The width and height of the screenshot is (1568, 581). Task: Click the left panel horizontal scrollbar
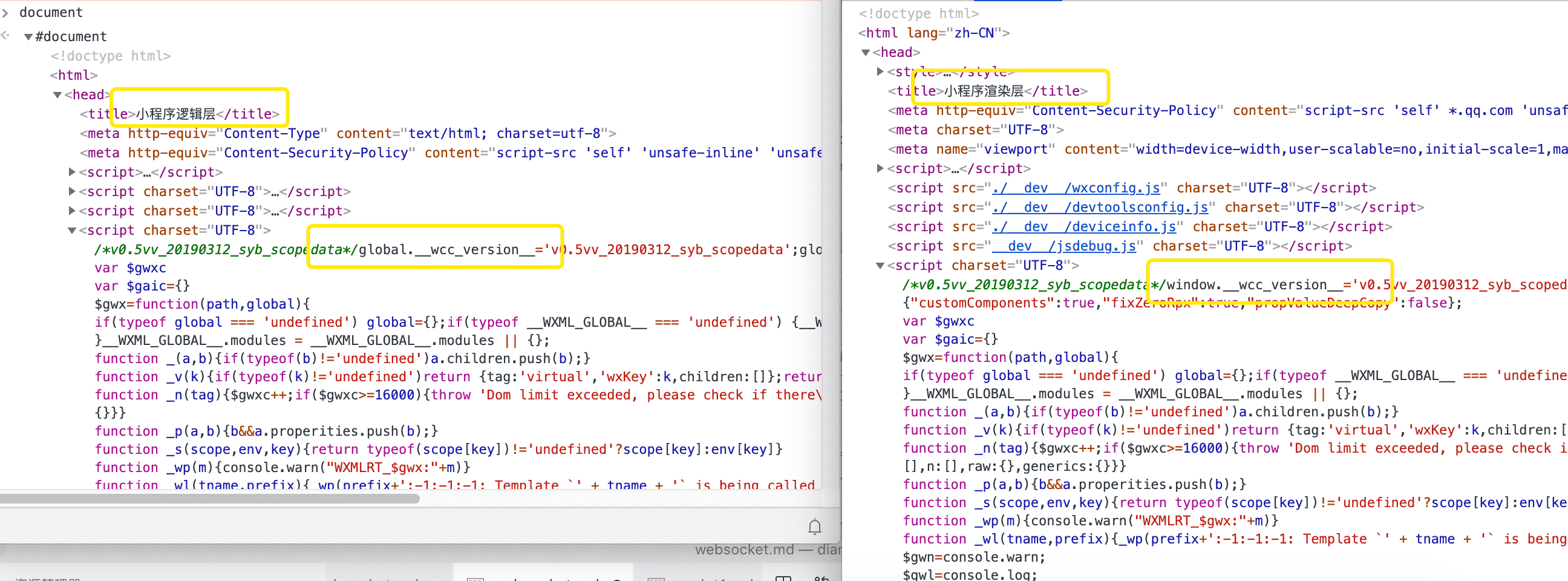pyautogui.click(x=210, y=499)
